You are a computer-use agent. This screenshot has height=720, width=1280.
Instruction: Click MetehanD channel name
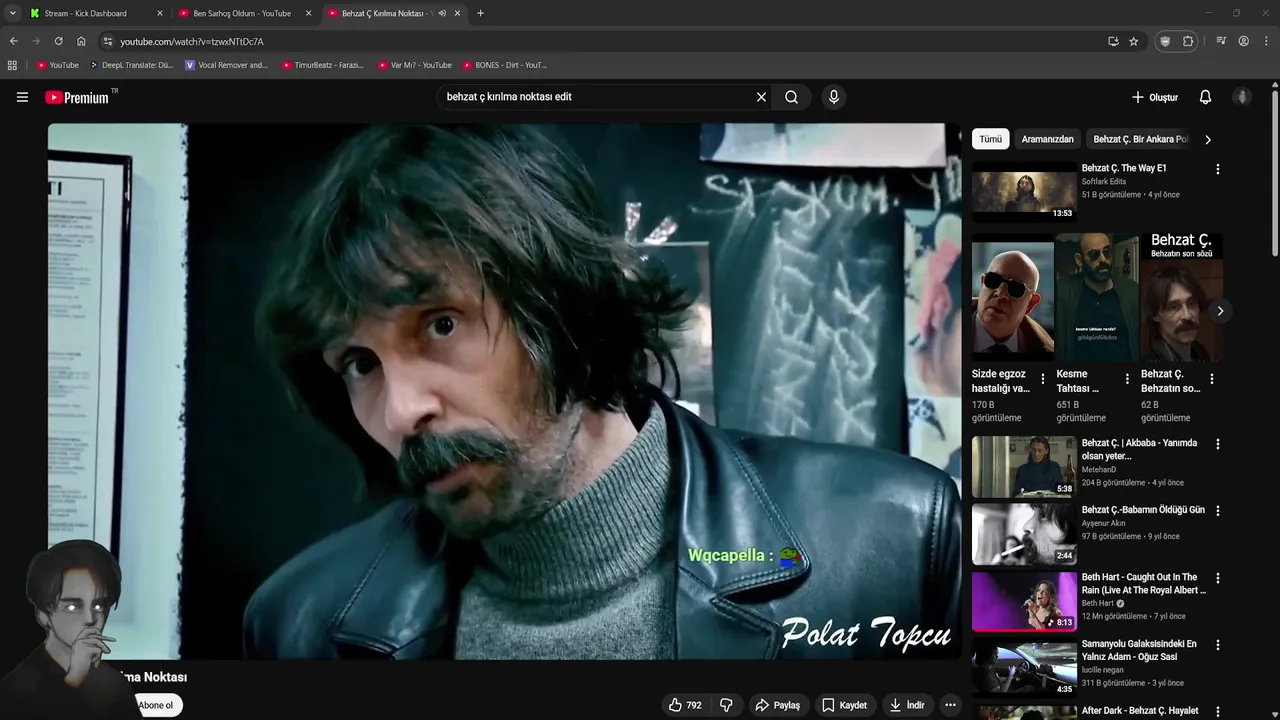tap(1098, 469)
